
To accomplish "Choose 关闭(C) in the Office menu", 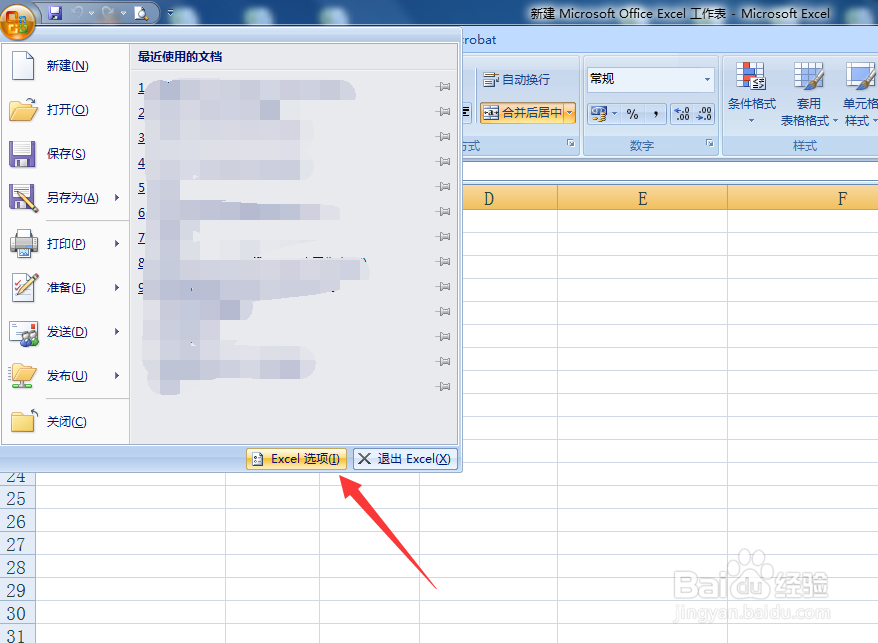I will point(66,422).
